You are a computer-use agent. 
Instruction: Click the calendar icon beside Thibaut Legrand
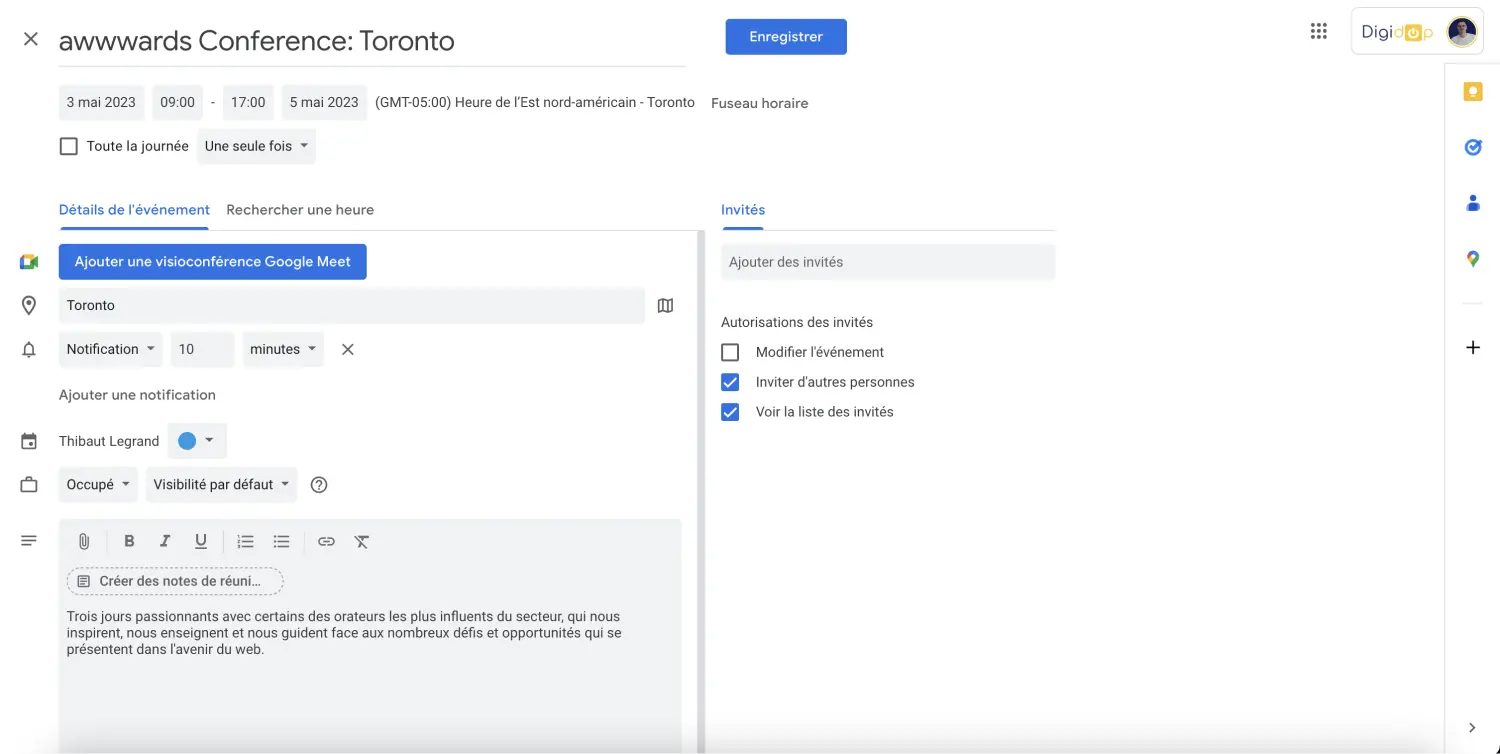[29, 441]
